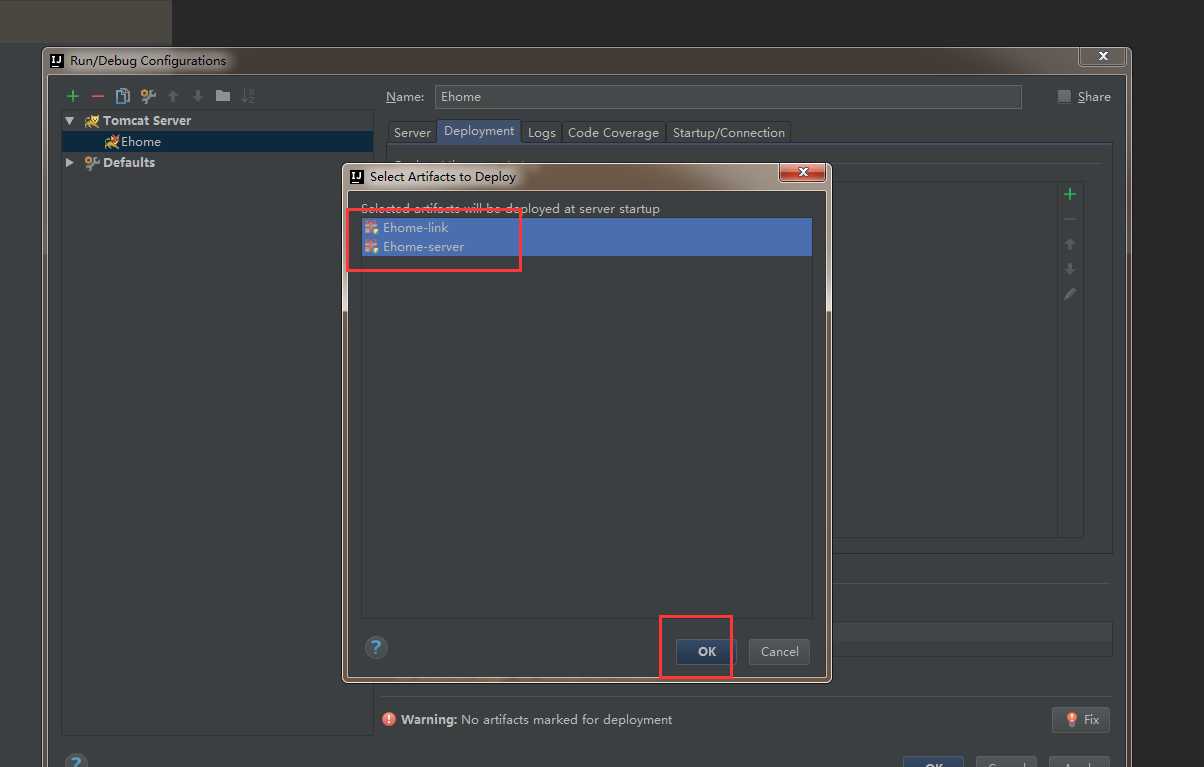This screenshot has width=1204, height=767.
Task: Click the warning icon near No artifacts message
Action: point(389,719)
